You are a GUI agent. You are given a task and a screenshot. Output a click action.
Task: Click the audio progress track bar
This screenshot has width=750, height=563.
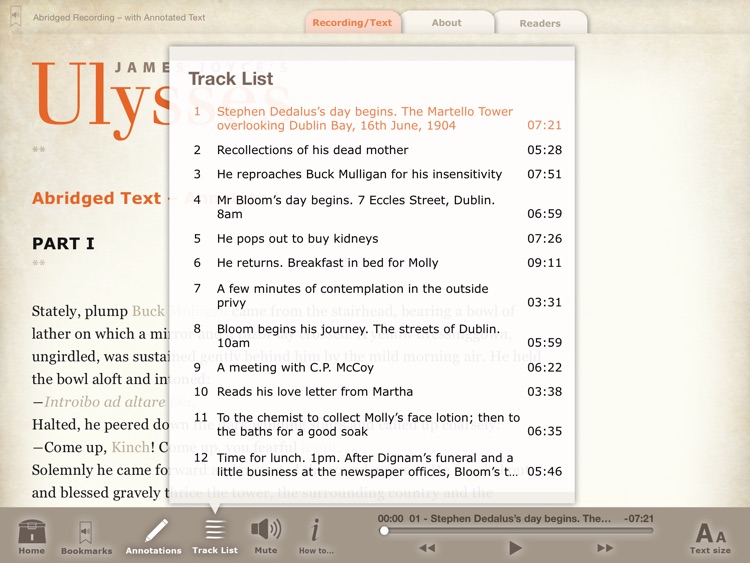[x=518, y=531]
